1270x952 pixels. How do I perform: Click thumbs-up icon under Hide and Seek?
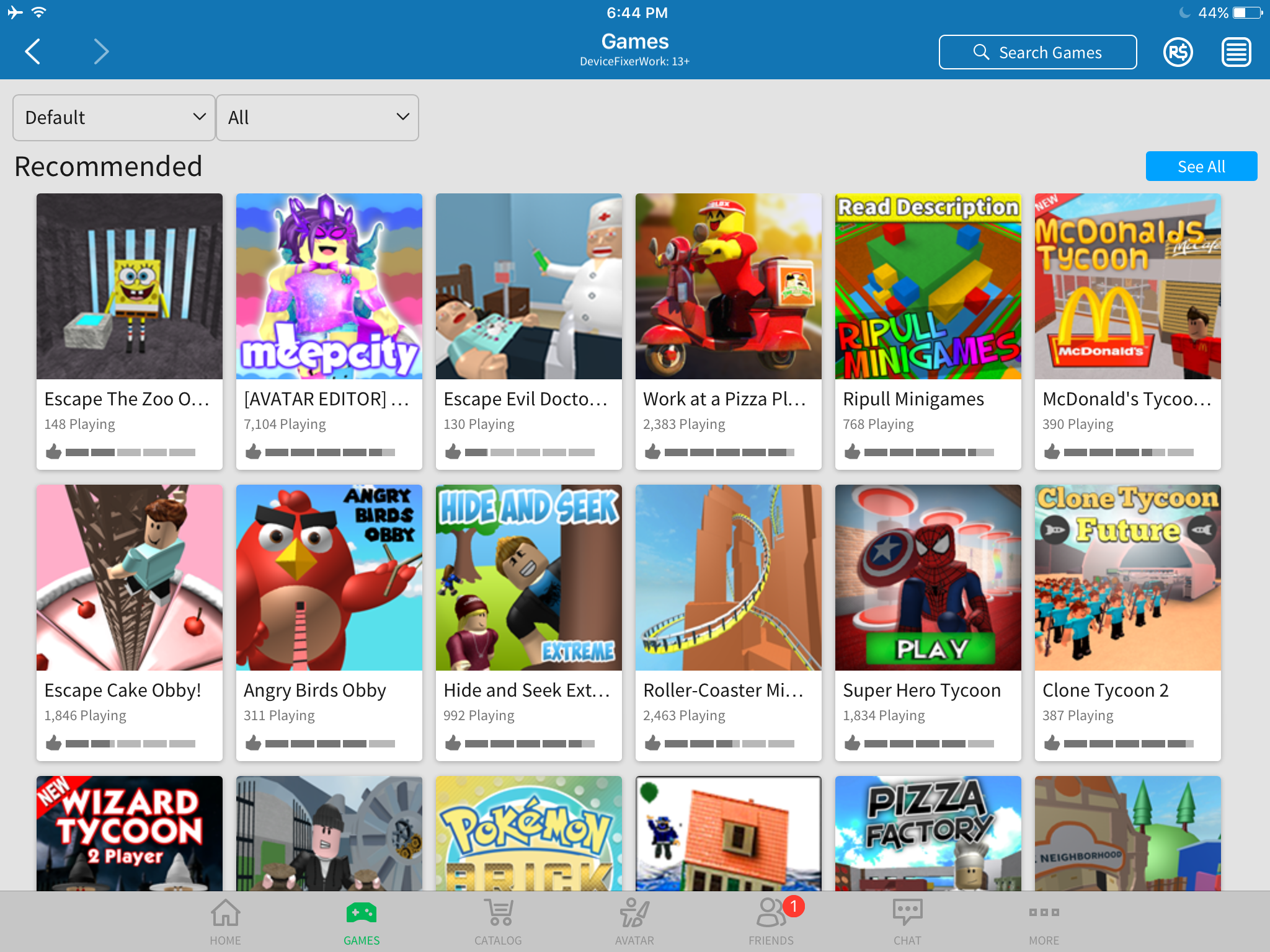tap(453, 743)
